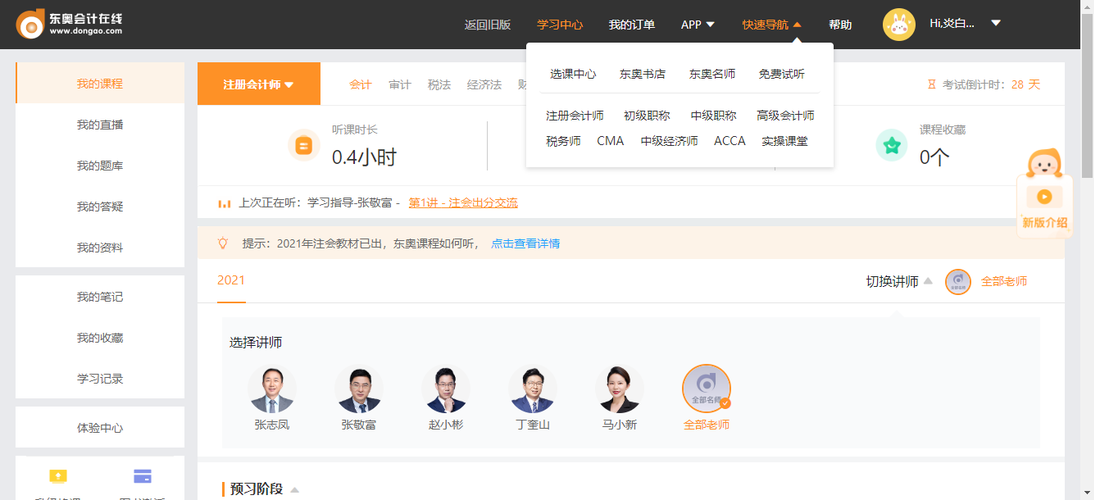Open 东奥名师 in the quick navigation
Viewport: 1094px width, 500px height.
(712, 74)
